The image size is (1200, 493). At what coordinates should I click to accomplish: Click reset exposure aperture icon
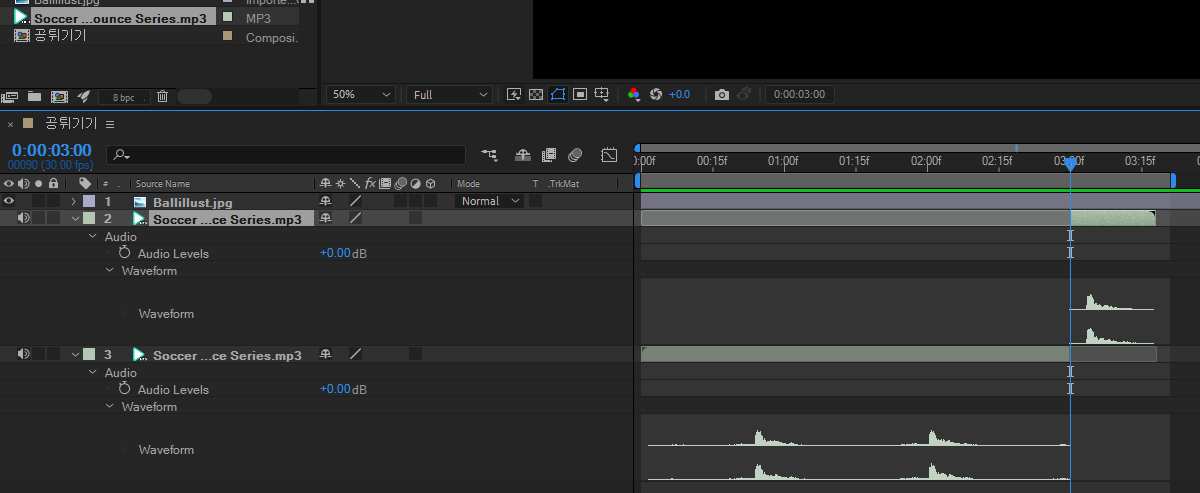(656, 94)
